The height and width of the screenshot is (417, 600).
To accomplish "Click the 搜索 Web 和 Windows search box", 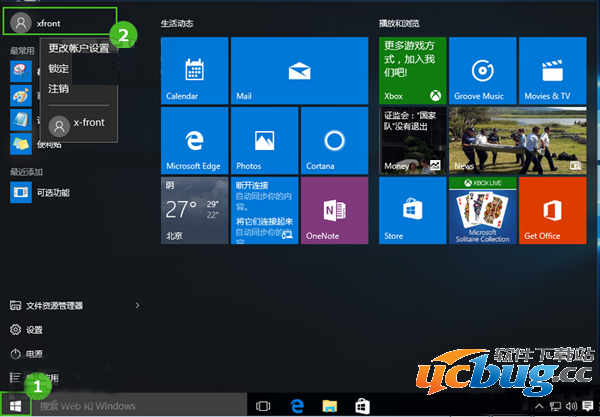I will coord(139,406).
